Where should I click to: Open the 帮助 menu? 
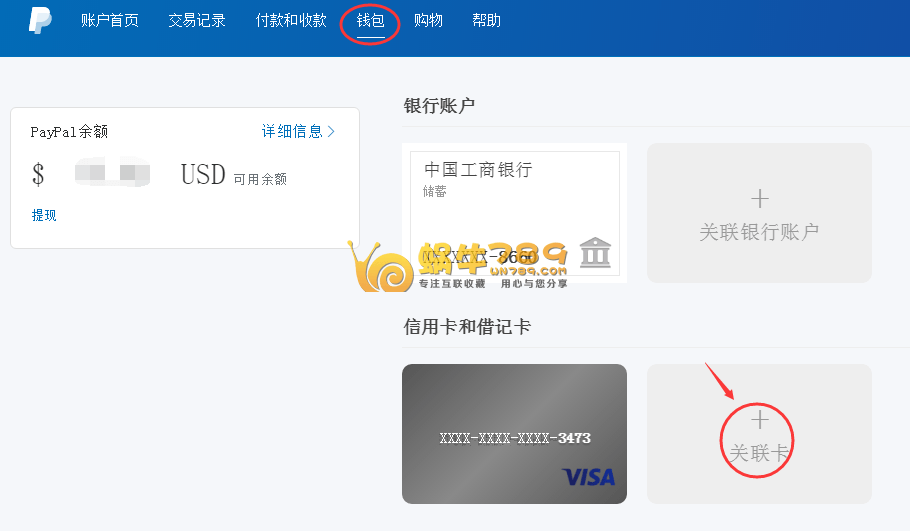click(x=486, y=20)
